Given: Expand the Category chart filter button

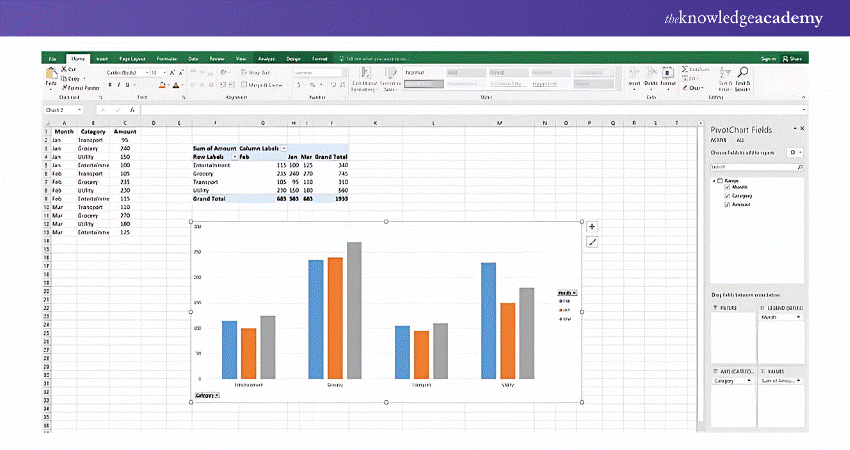Looking at the screenshot, I should point(208,396).
